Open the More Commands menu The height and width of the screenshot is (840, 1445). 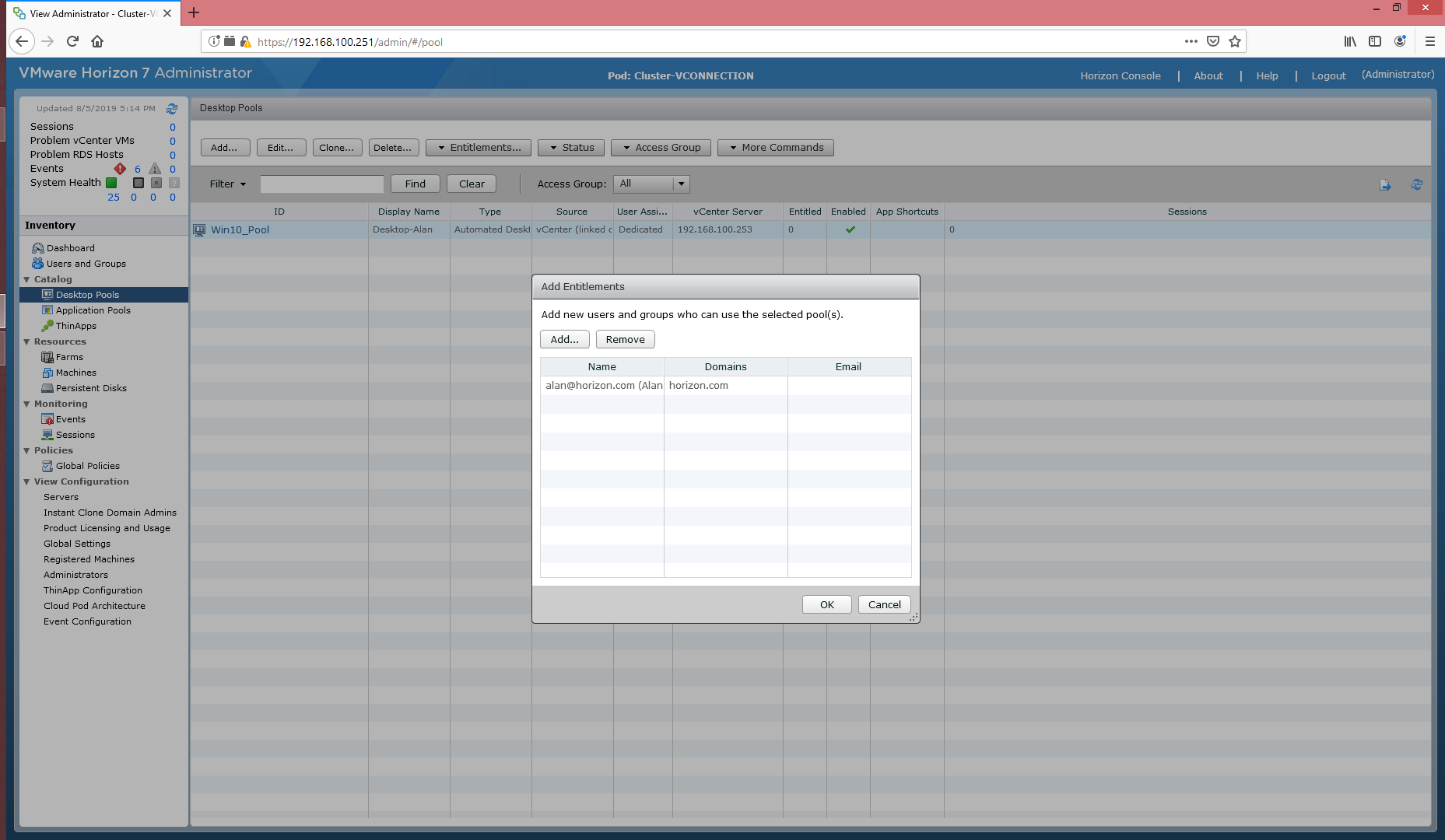pos(775,148)
